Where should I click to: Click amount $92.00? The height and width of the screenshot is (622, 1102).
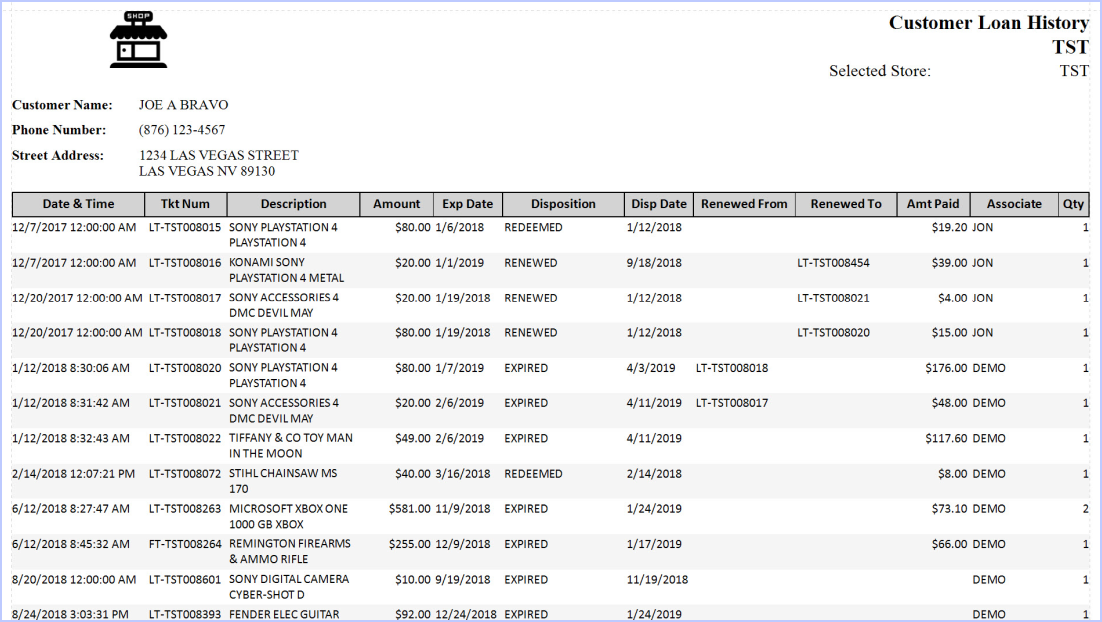pyautogui.click(x=413, y=614)
